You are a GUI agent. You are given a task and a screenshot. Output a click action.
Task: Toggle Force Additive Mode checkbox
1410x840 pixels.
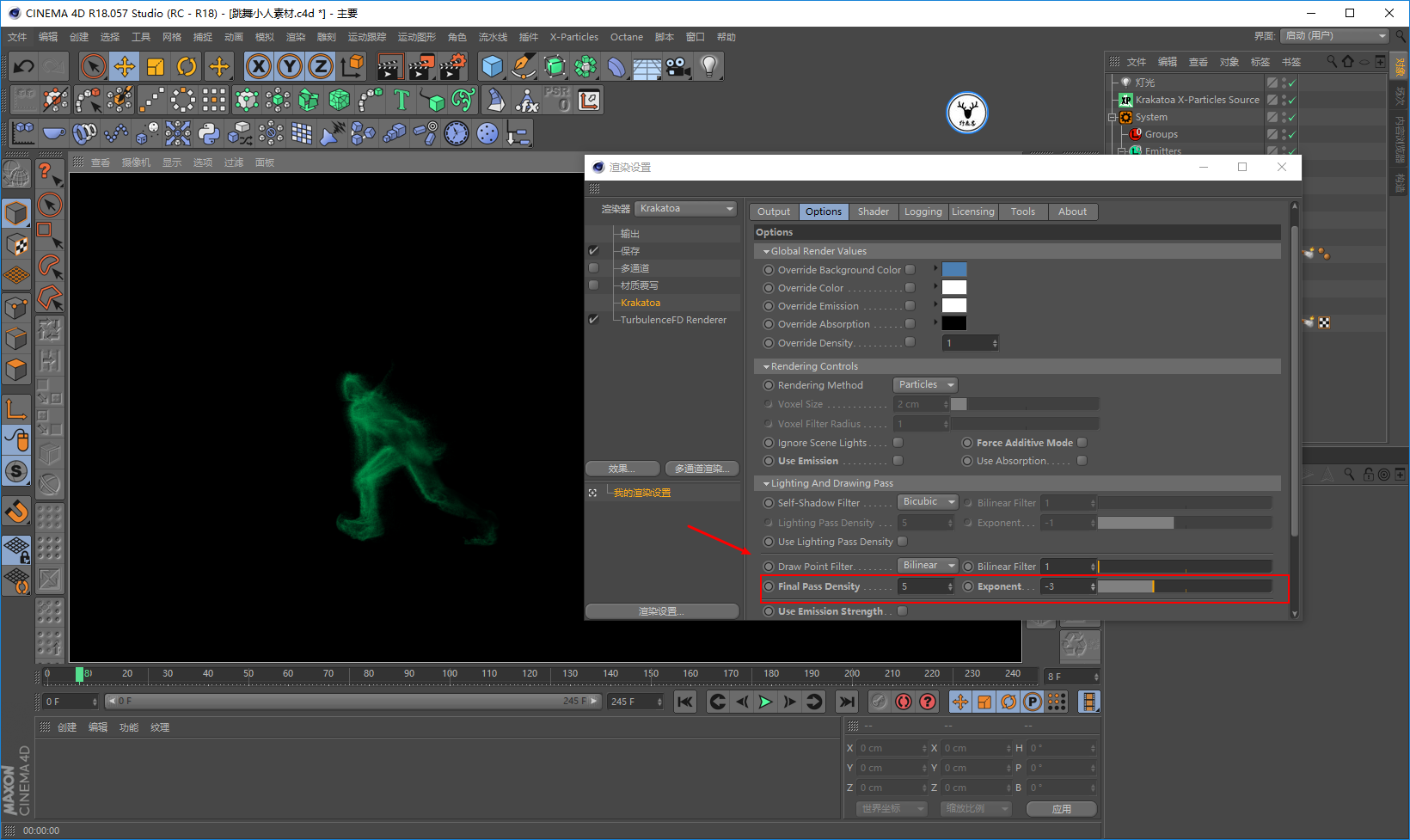pos(1082,442)
